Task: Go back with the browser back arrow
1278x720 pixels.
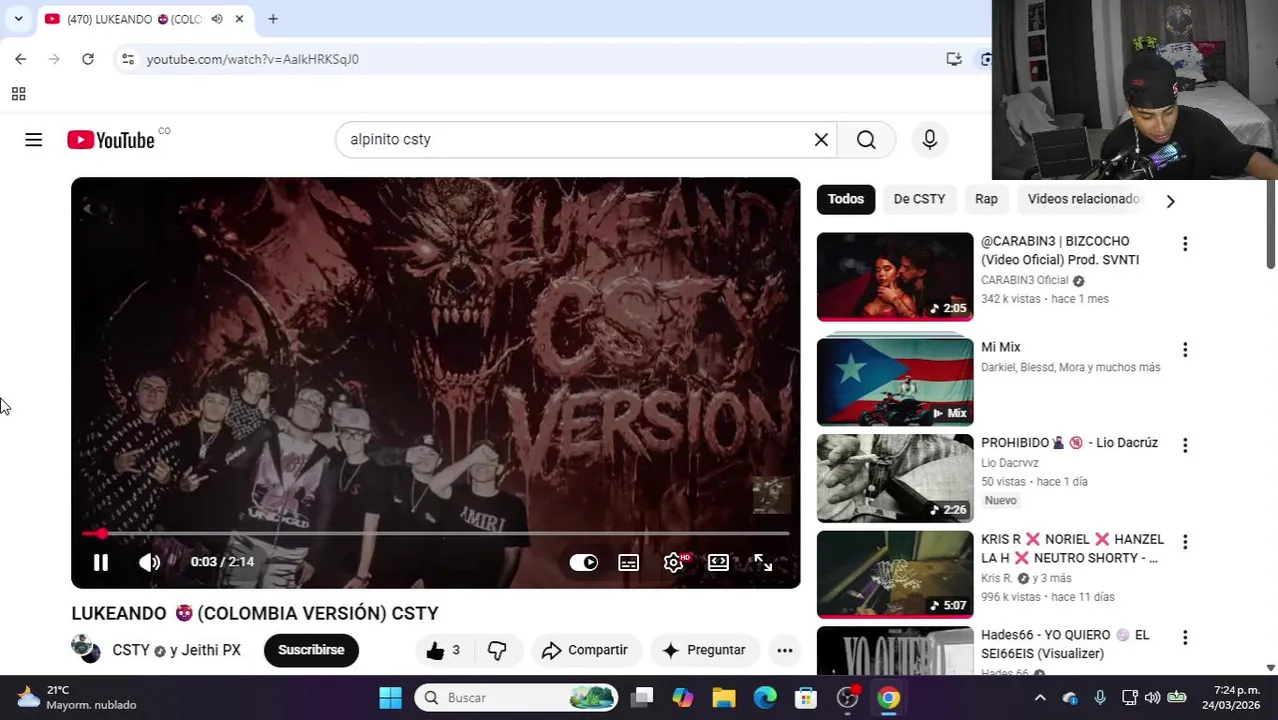Action: (x=21, y=59)
